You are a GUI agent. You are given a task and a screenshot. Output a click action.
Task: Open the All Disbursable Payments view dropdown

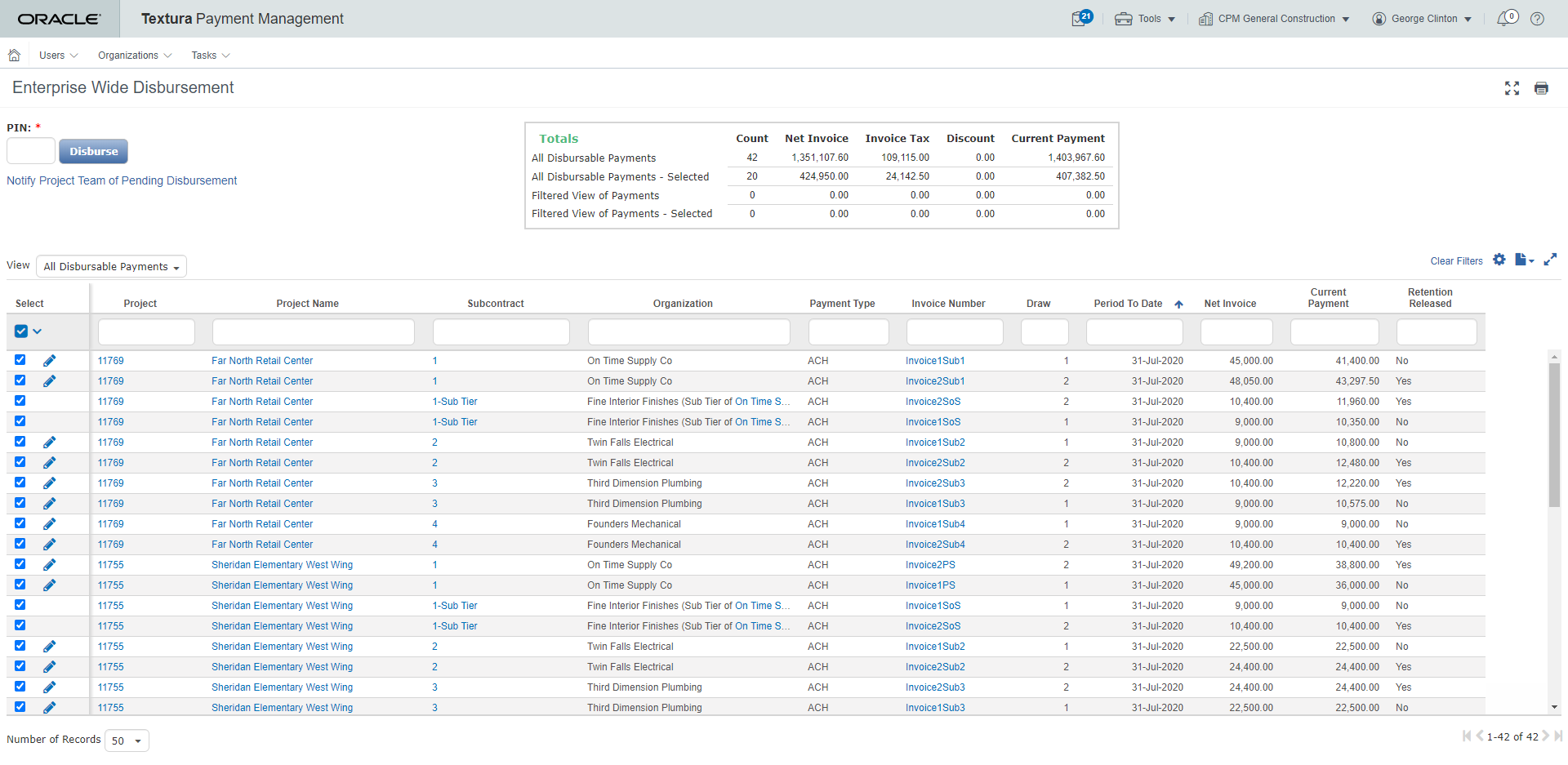(111, 267)
